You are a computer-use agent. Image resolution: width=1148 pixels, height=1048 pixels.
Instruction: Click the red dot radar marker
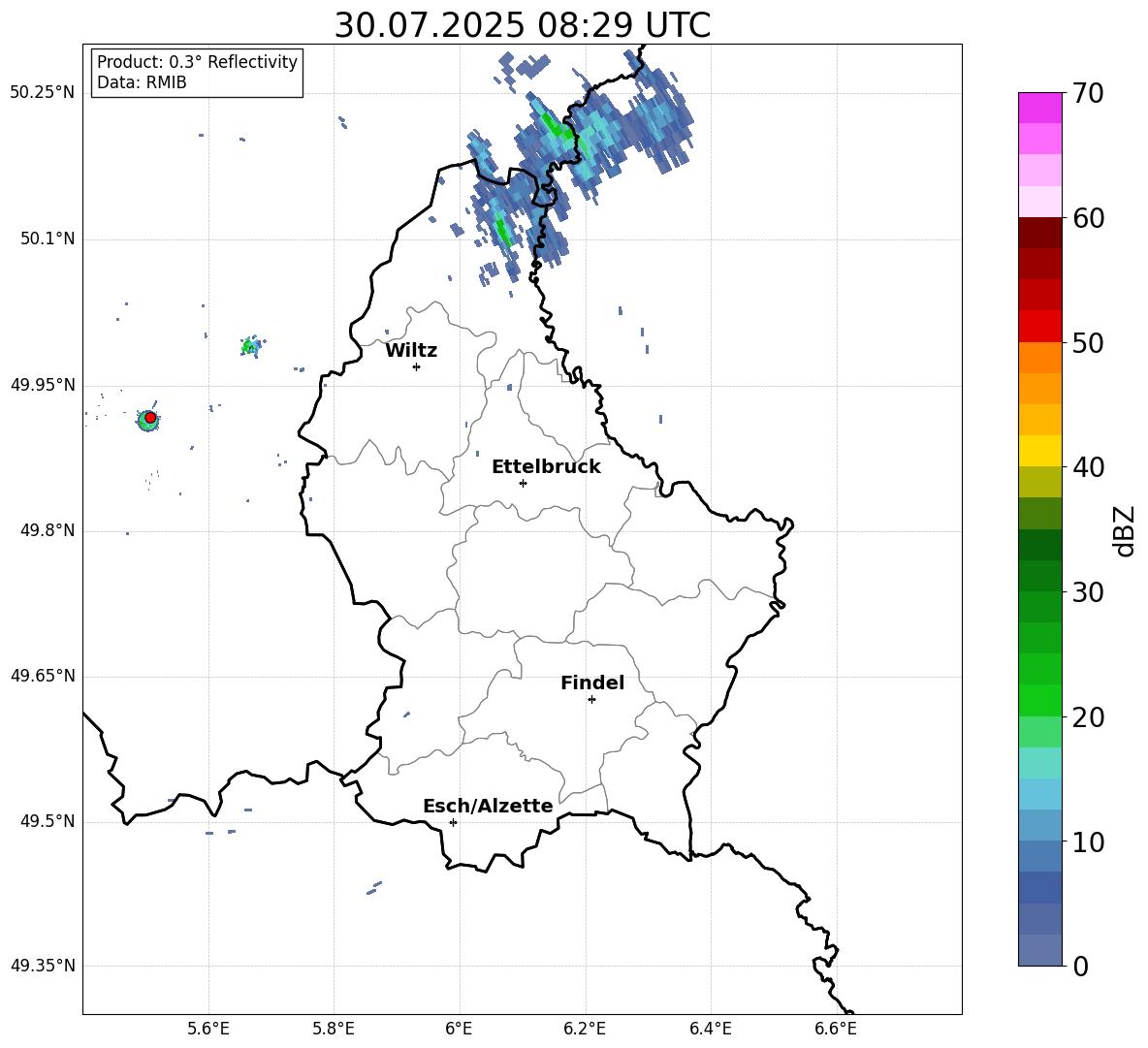150,417
